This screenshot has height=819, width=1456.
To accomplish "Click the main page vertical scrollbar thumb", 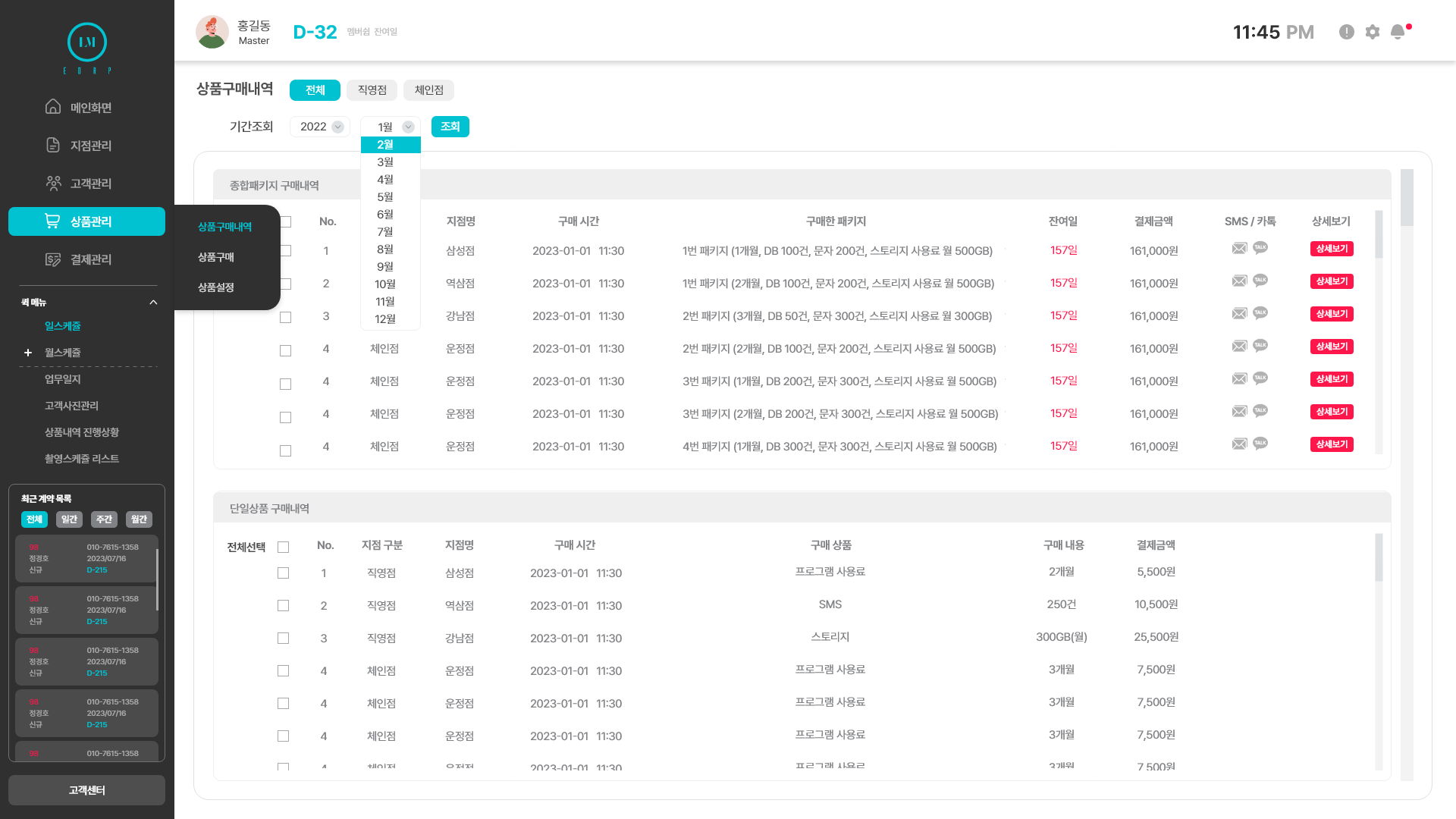I will click(1407, 199).
